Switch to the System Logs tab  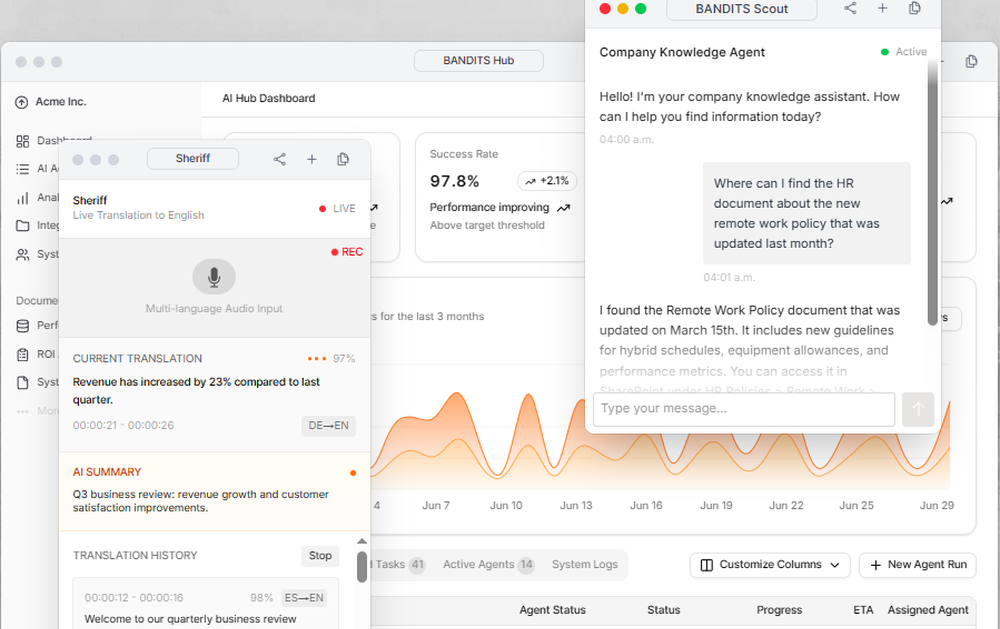click(585, 565)
